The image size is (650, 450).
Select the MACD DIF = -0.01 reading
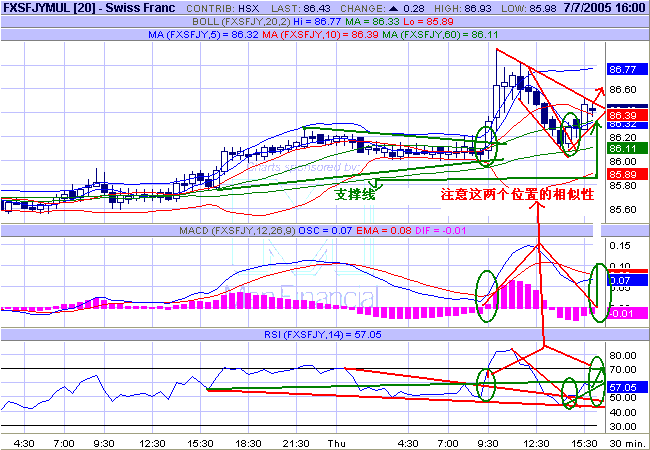440,230
